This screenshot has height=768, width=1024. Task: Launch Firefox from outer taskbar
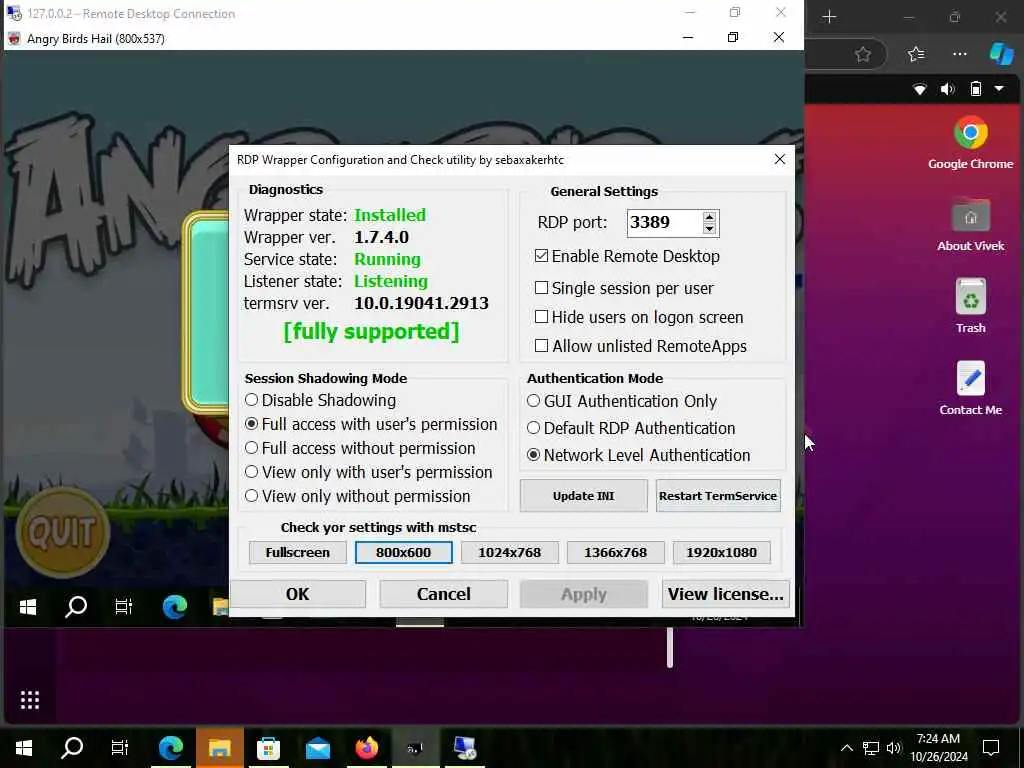click(367, 748)
